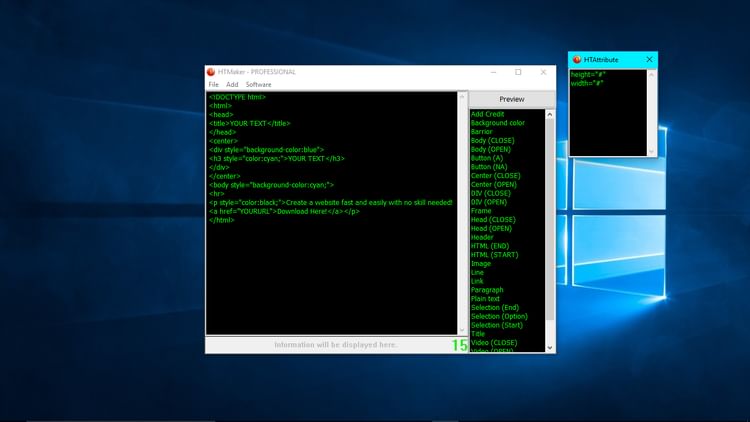Minimize the HTMaker window
Screen dimensions: 750x422
493,72
